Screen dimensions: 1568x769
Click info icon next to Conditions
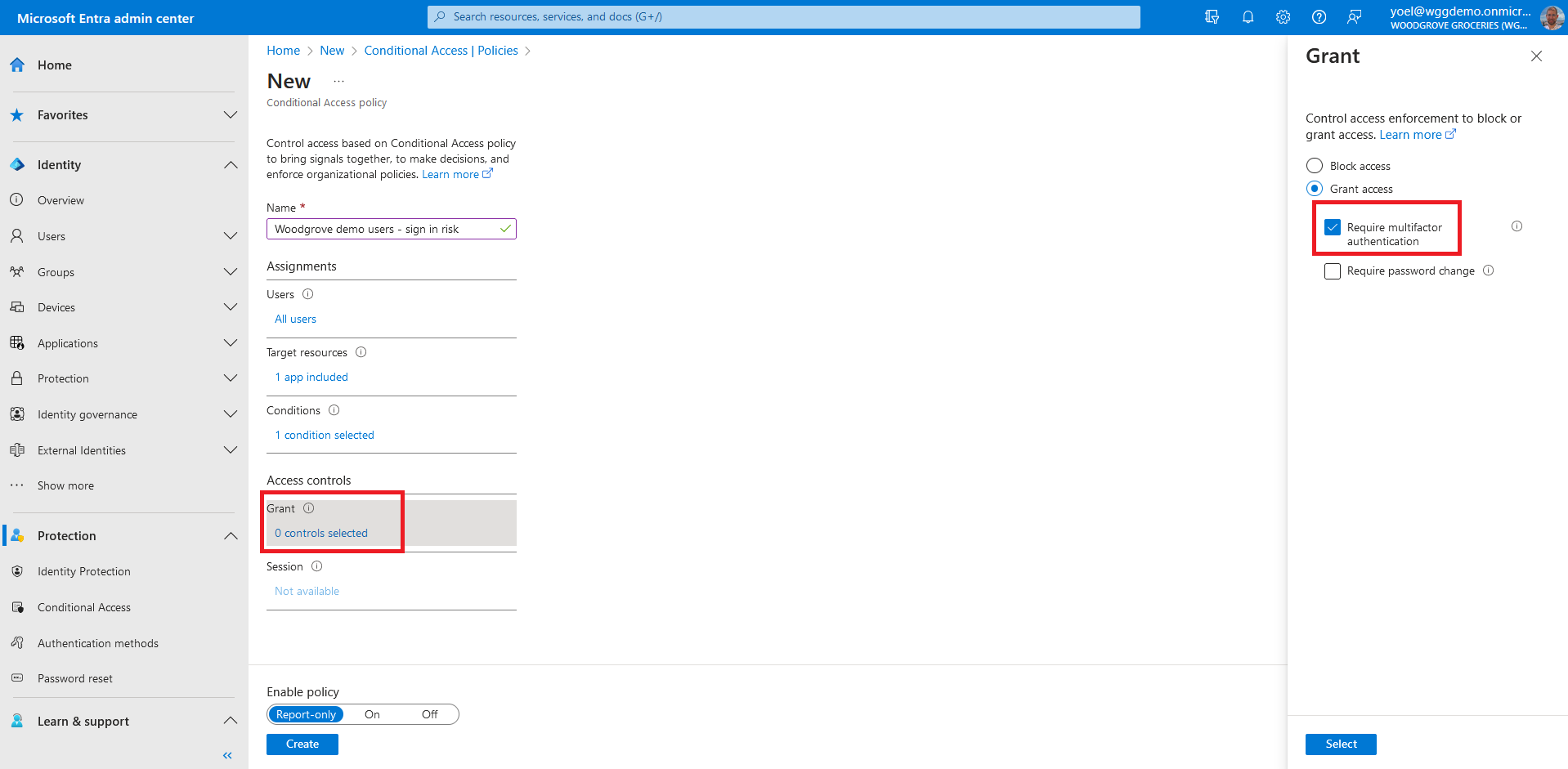(x=334, y=410)
